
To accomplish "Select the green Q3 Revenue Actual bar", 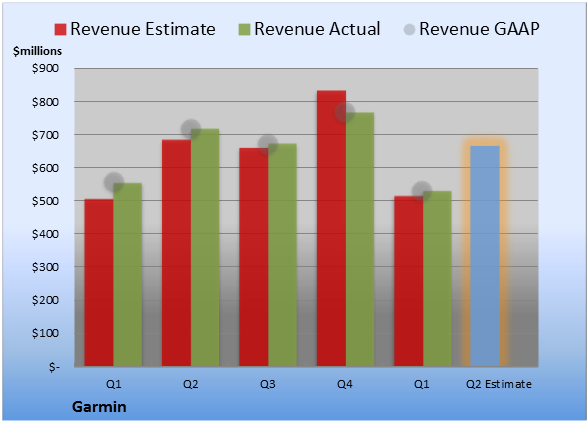I will point(282,255).
